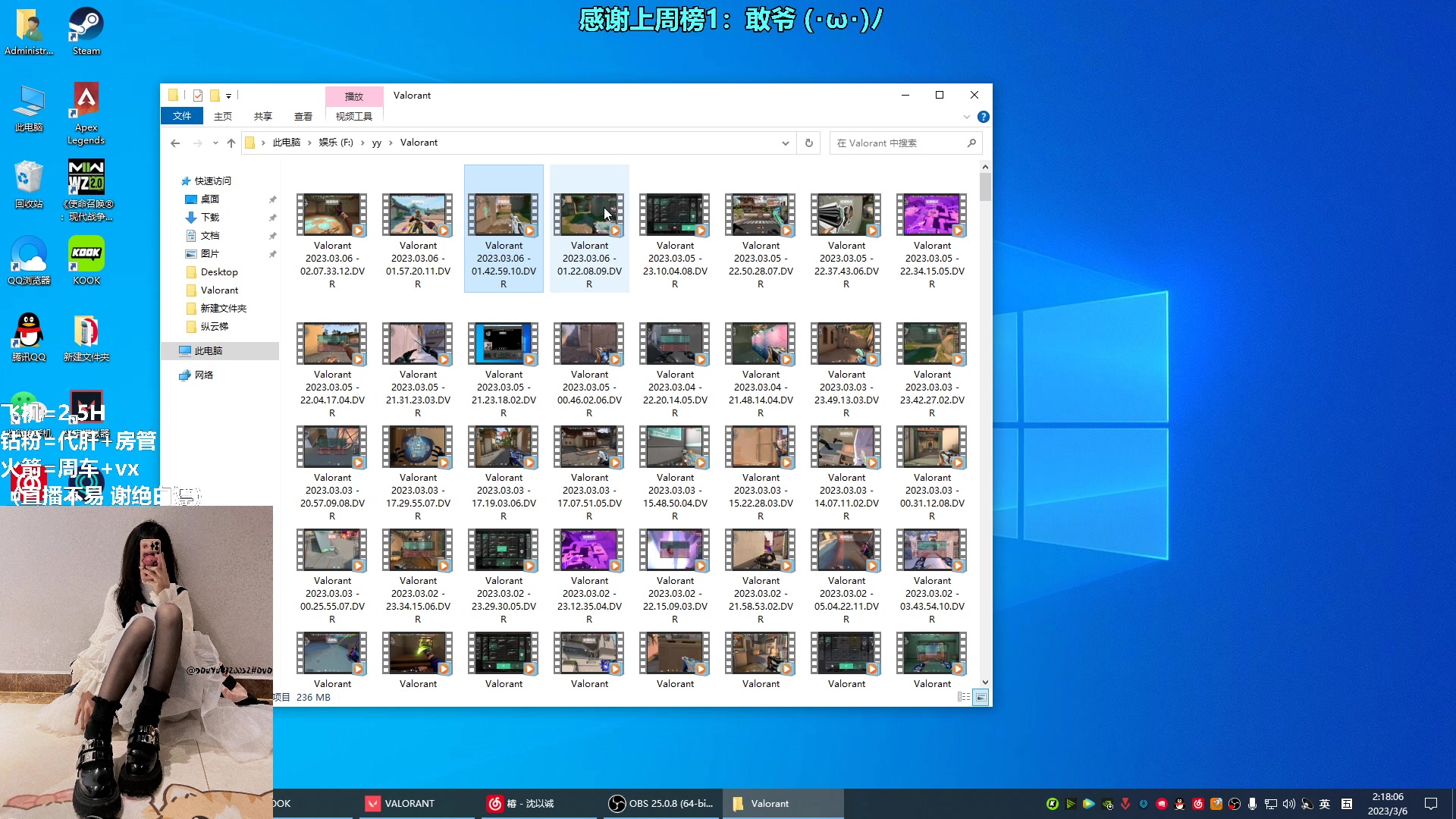
Task: Open NetEase music taskbar button 沈以诚
Action: (x=540, y=803)
